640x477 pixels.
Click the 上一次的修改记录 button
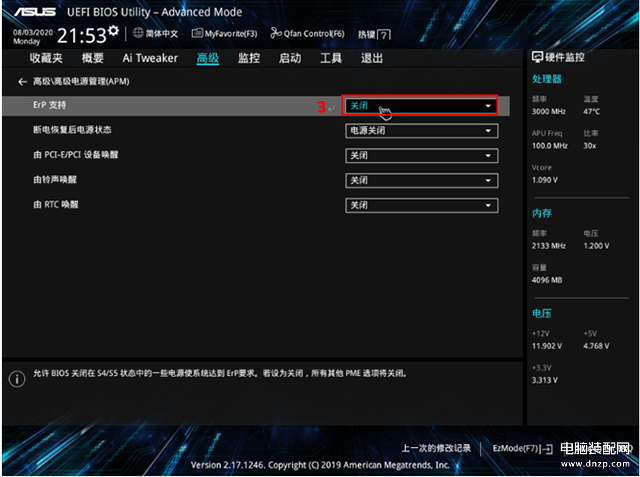pos(436,448)
